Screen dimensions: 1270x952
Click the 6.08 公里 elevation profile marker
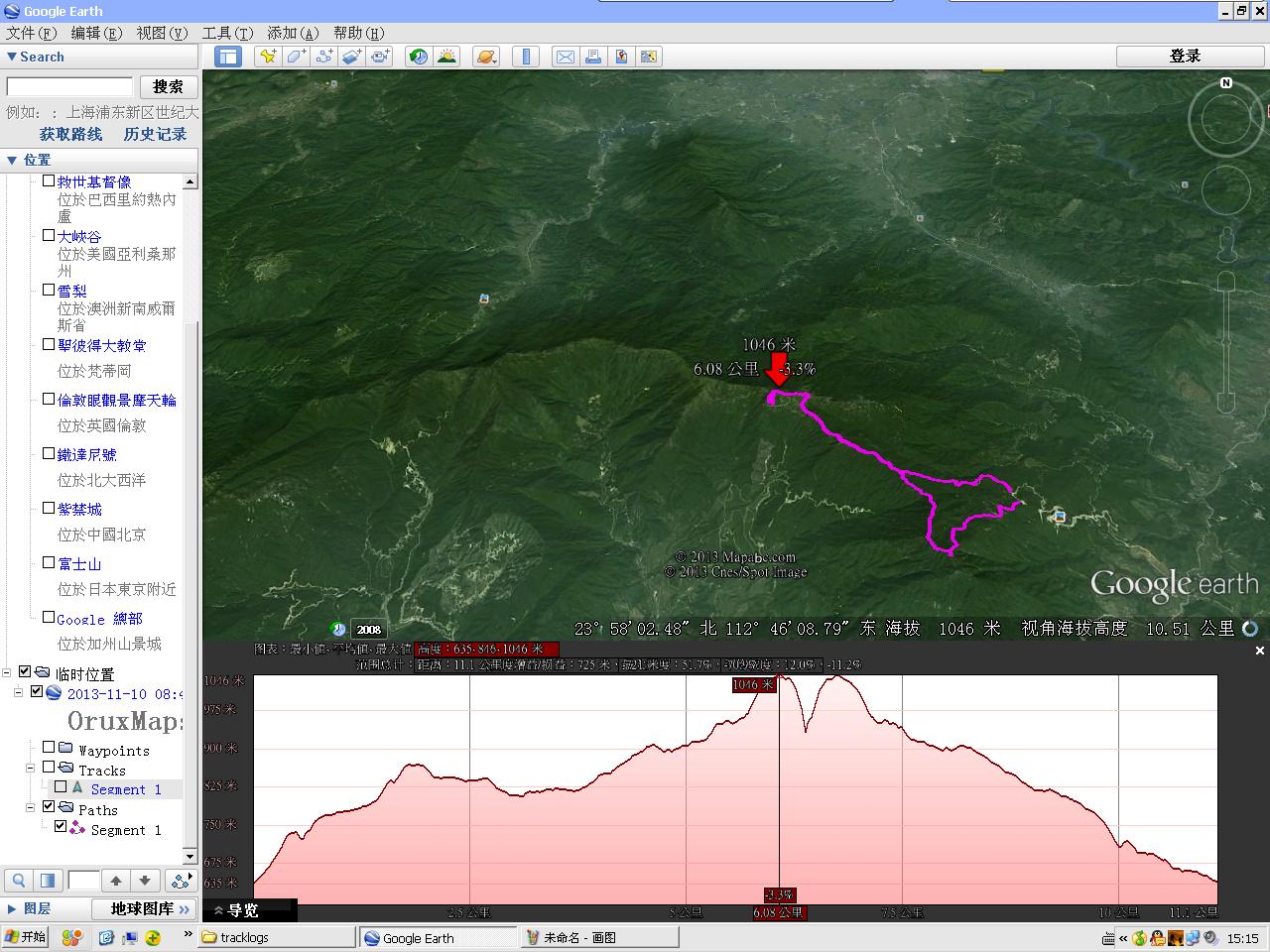[779, 912]
